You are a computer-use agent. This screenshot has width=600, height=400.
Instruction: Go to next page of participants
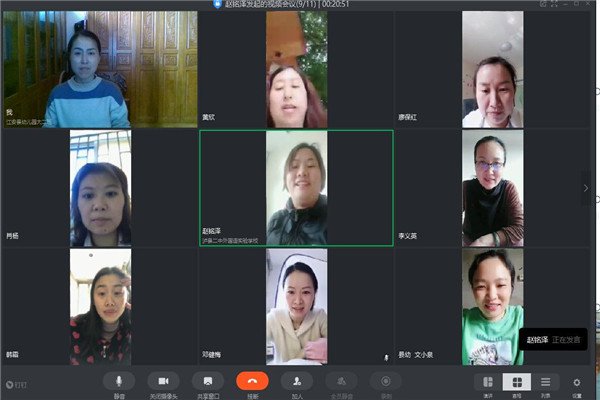[x=586, y=188]
